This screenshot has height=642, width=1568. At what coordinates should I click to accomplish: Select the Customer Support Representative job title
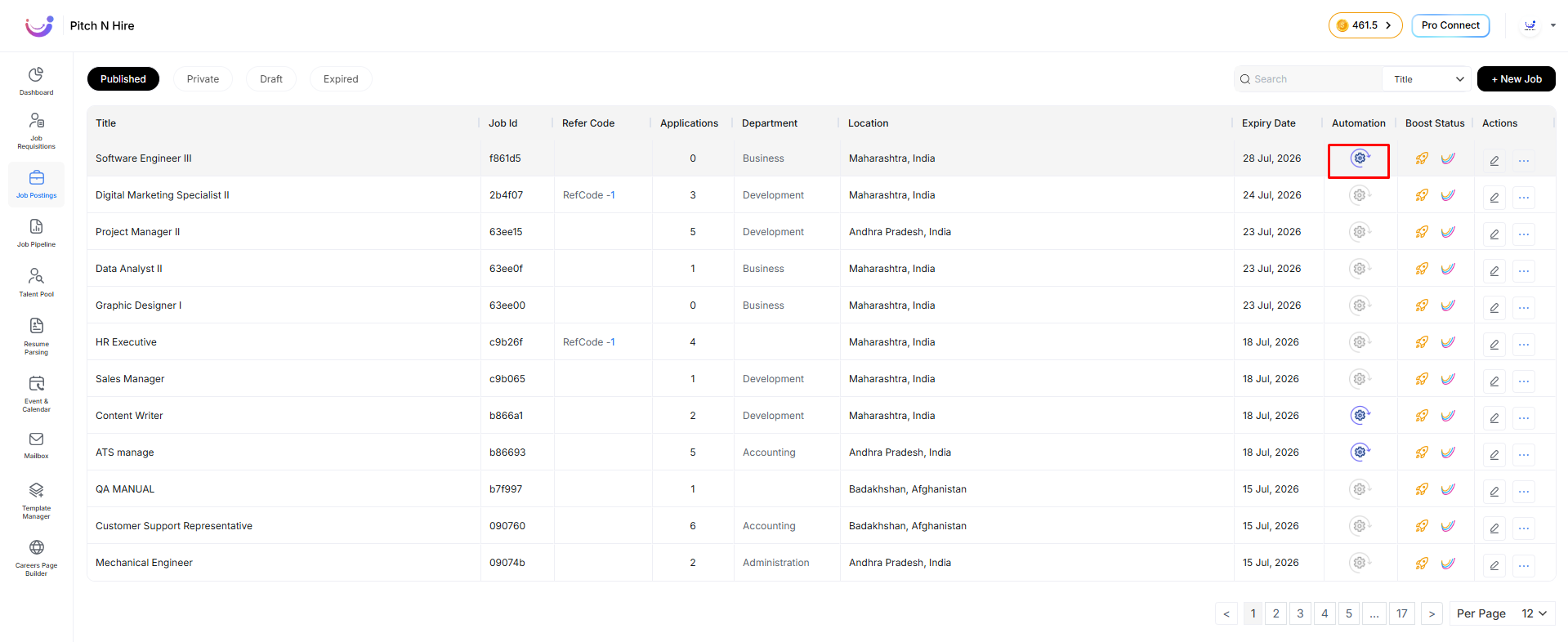pos(174,526)
